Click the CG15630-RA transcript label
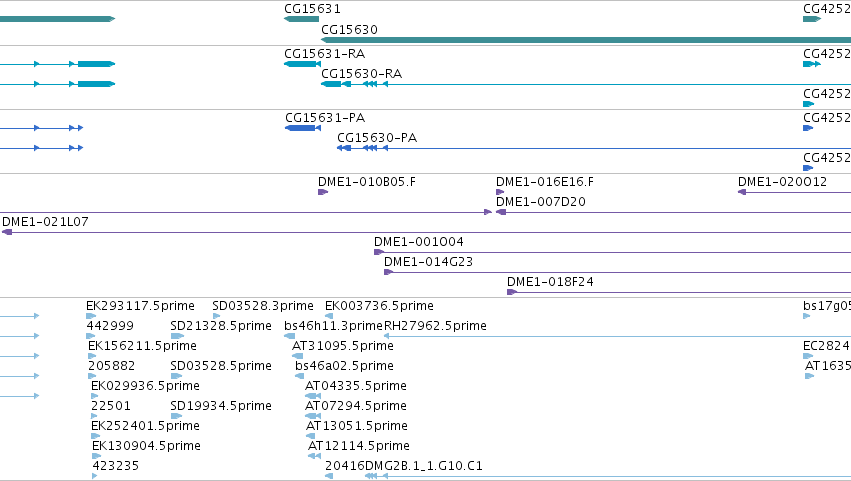This screenshot has width=851, height=481. pyautogui.click(x=361, y=74)
